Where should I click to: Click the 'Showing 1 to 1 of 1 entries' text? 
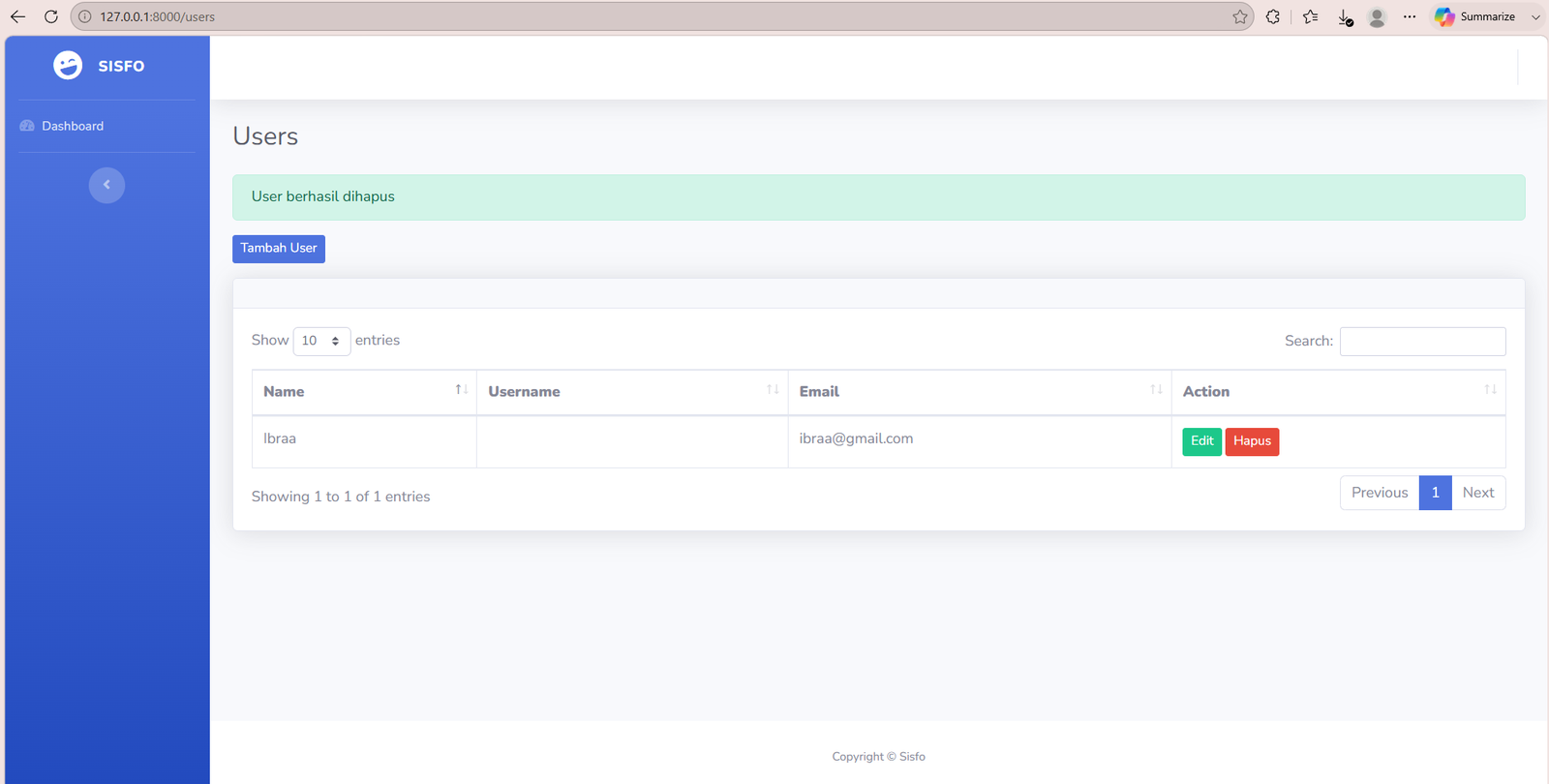click(341, 497)
